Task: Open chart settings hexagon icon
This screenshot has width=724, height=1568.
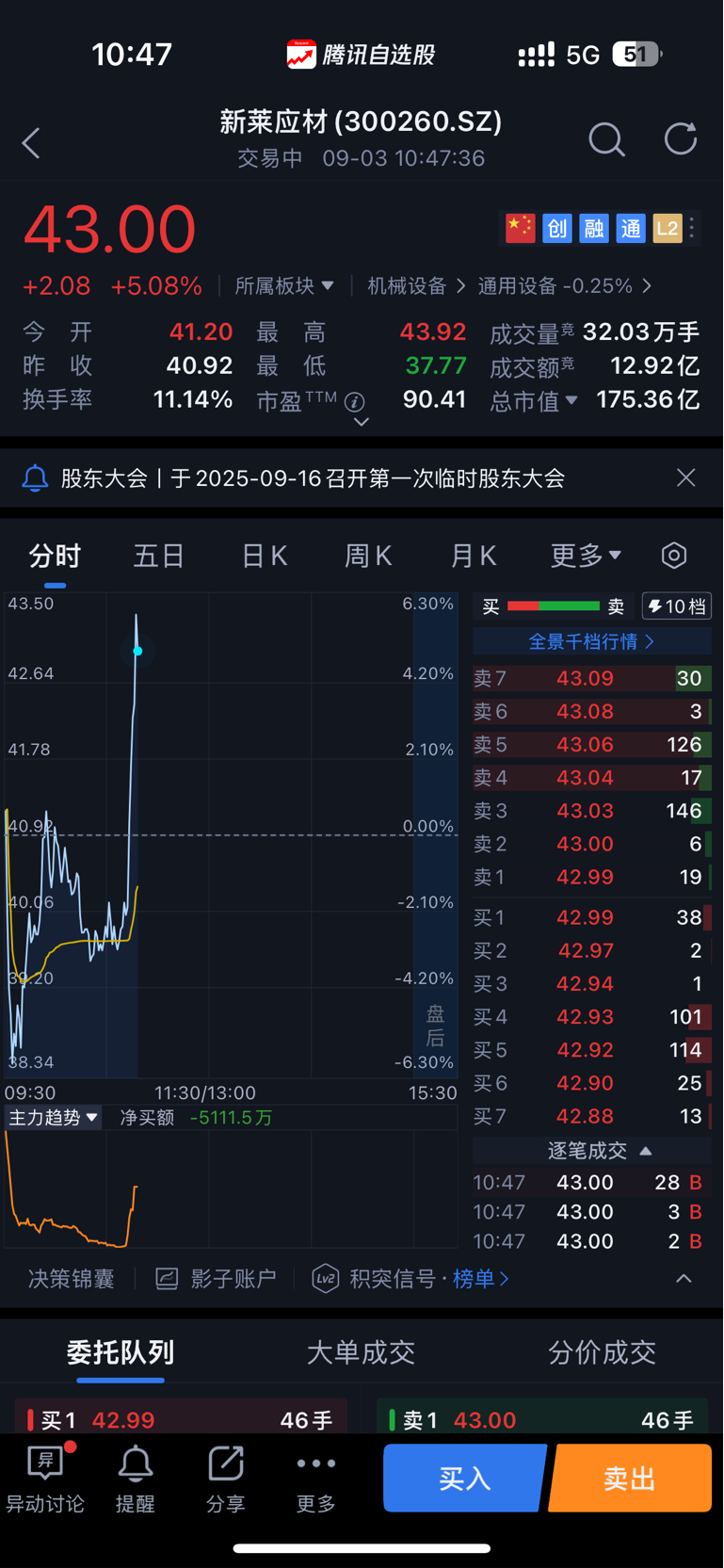Action: 674,556
